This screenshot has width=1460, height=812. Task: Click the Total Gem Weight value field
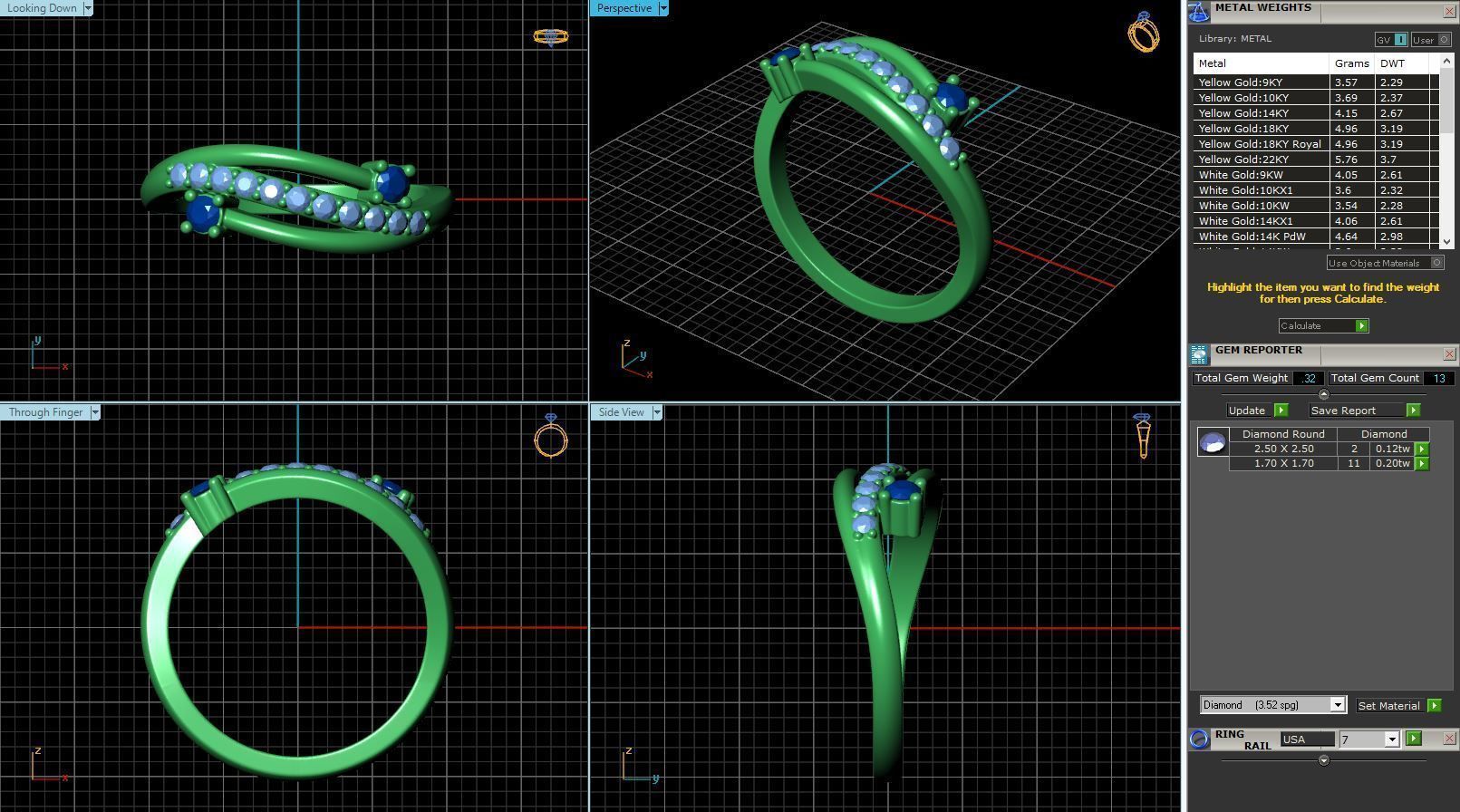(1308, 378)
